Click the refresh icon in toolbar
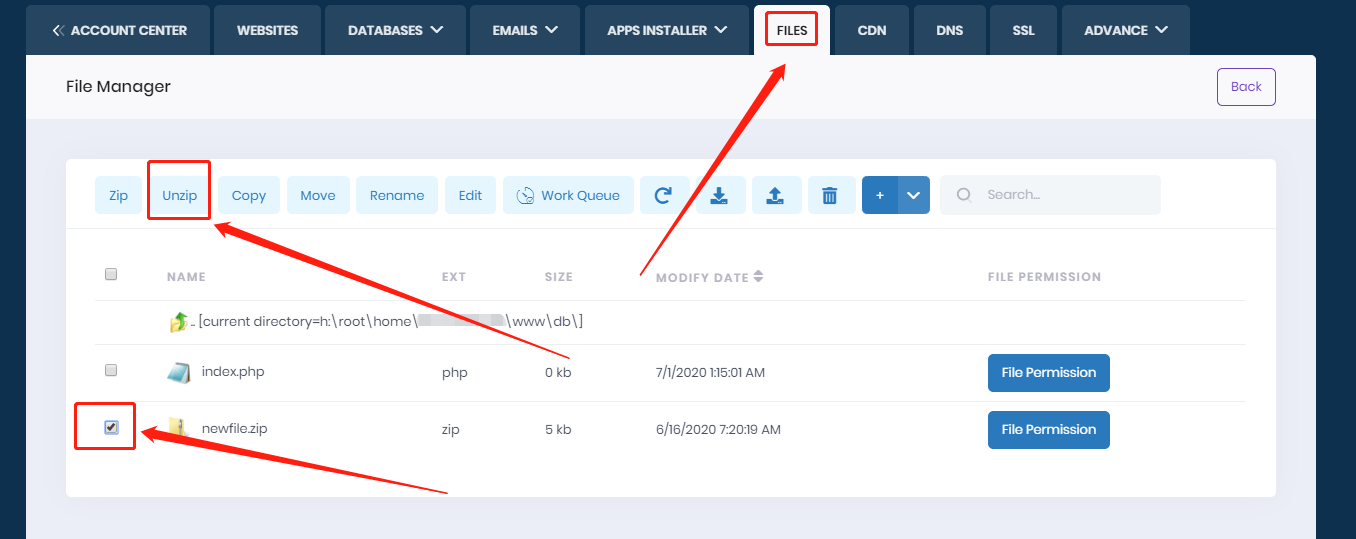The width and height of the screenshot is (1356, 539). (x=662, y=195)
